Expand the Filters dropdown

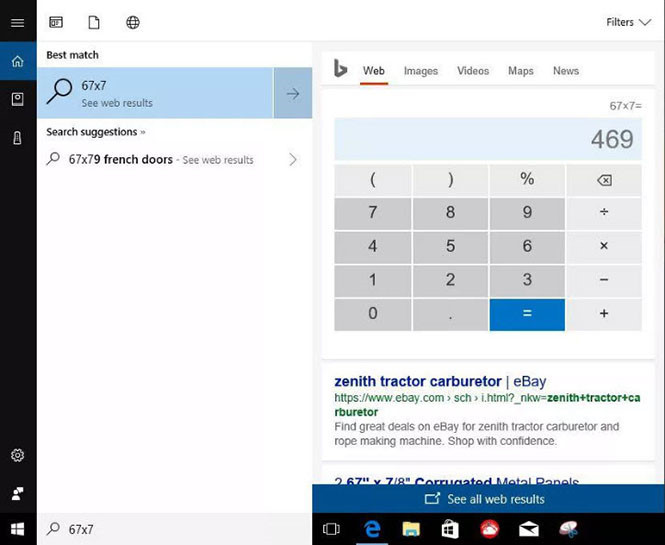628,22
